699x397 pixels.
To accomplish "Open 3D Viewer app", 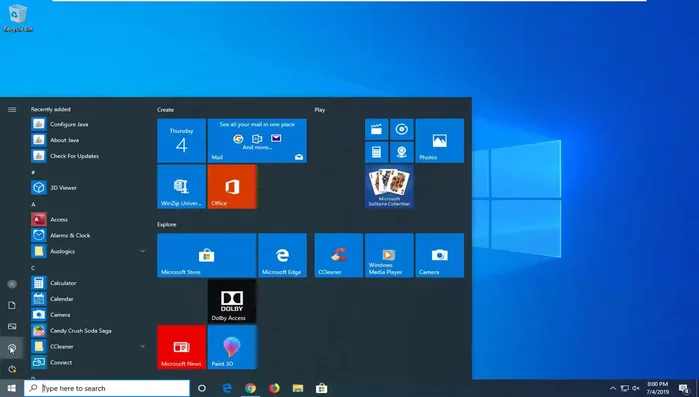I will [88, 188].
